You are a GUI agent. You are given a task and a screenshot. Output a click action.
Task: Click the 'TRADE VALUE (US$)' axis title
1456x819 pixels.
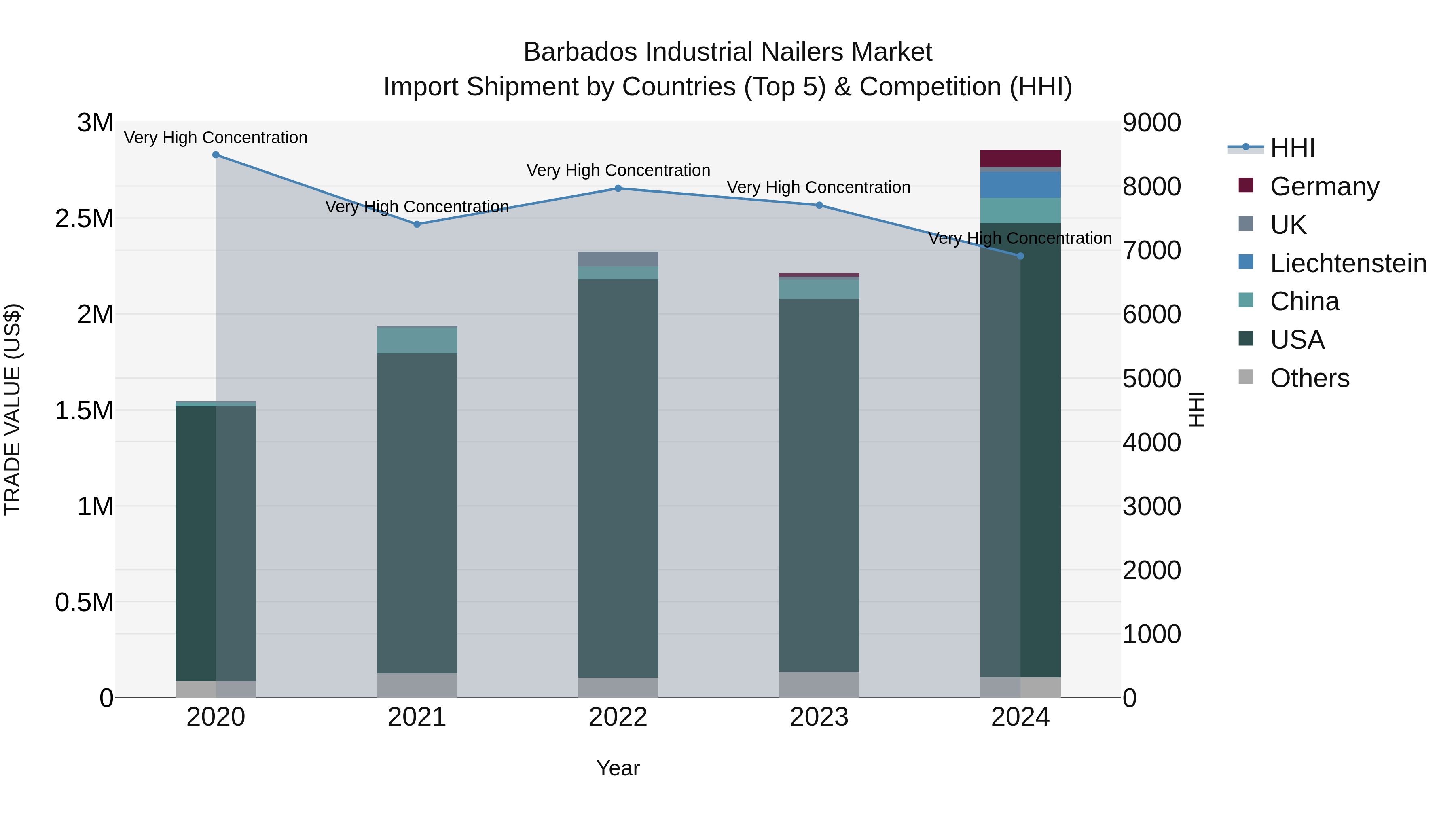(x=13, y=410)
